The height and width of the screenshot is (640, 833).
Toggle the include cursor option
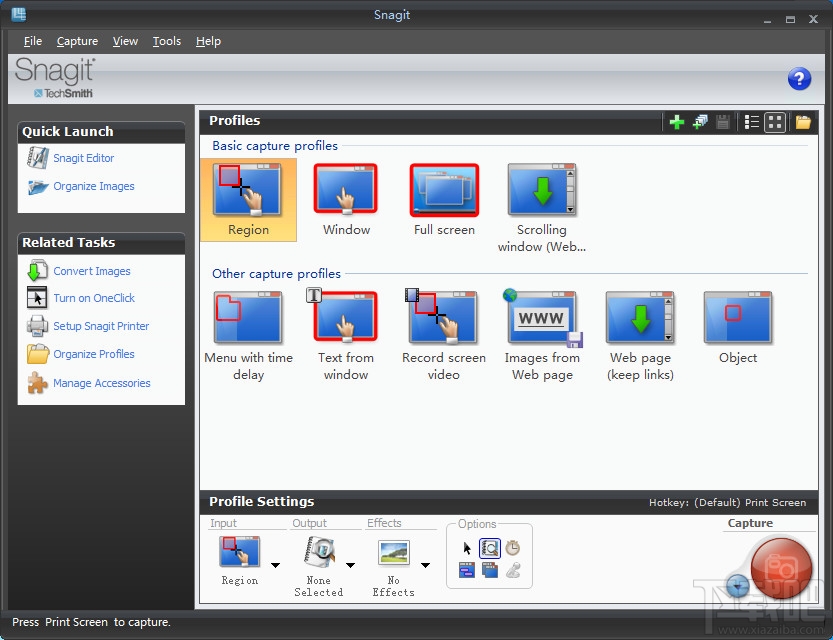click(467, 548)
